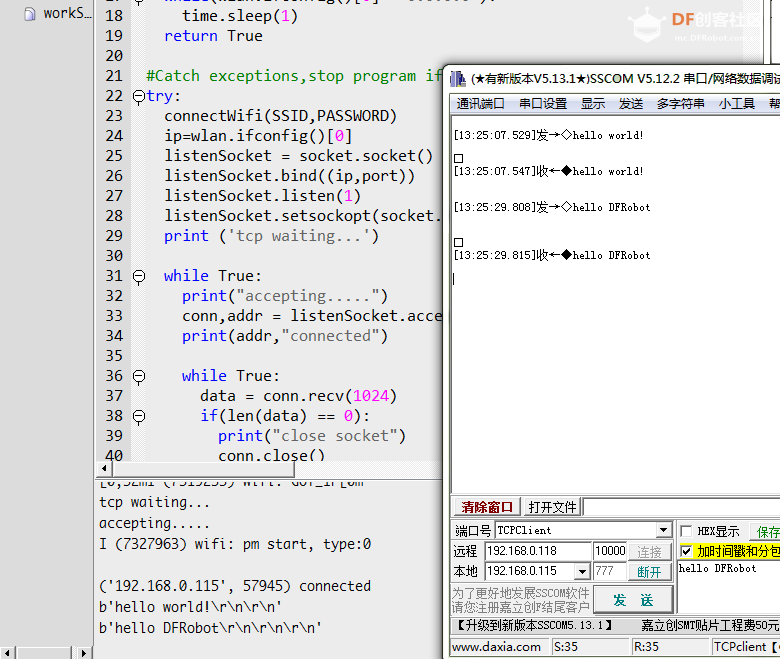Click the 打开文件 button

552,507
